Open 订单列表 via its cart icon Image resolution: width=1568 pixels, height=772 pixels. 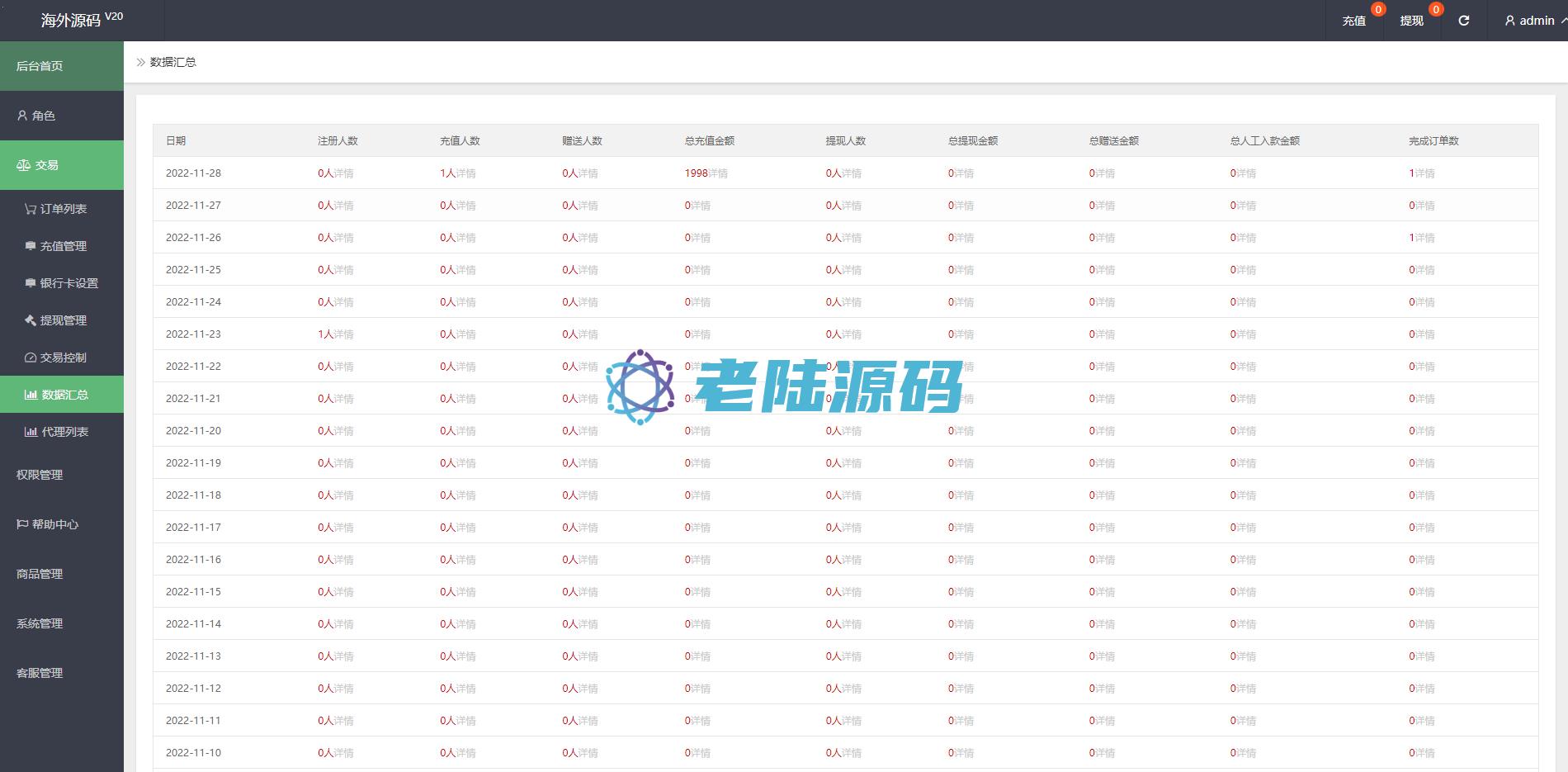pyautogui.click(x=31, y=209)
